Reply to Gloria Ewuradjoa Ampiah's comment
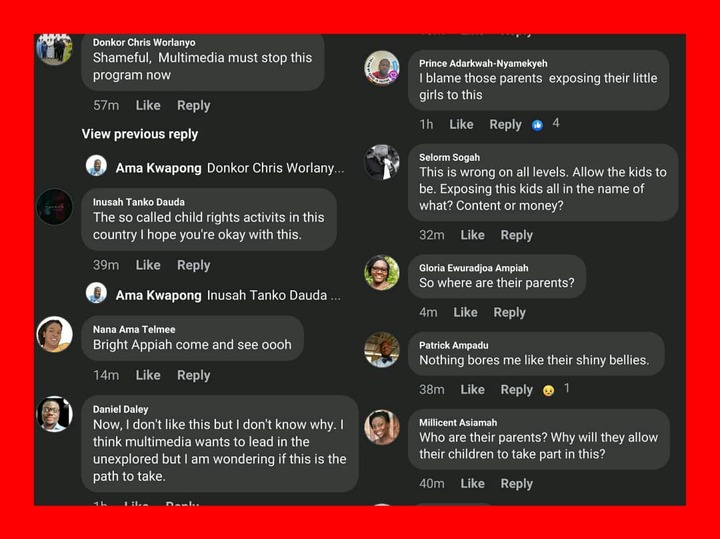 pos(510,312)
